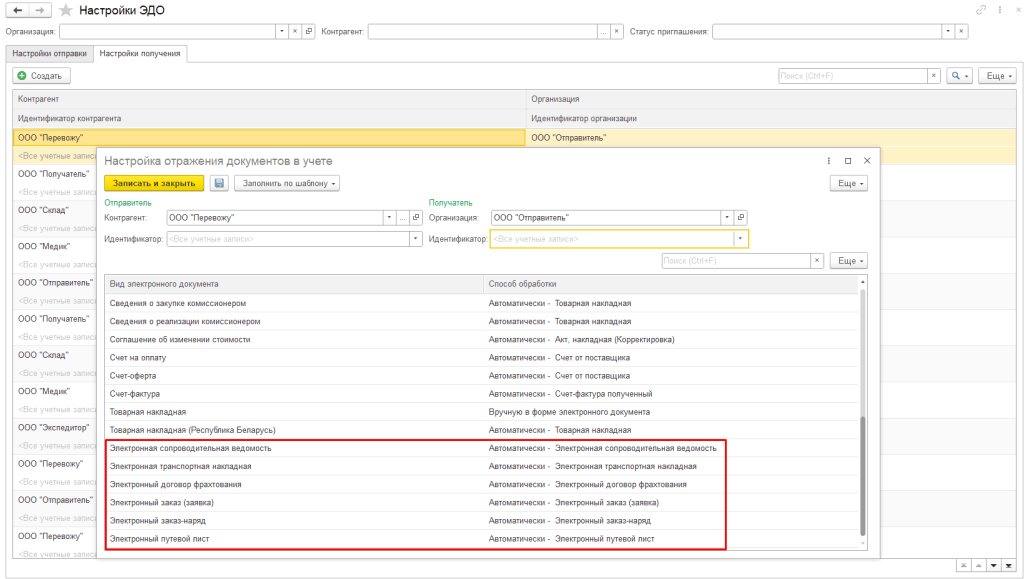The height and width of the screenshot is (579, 1024).
Task: Select the Соглашение об изменении стоимости row
Action: 482,339
